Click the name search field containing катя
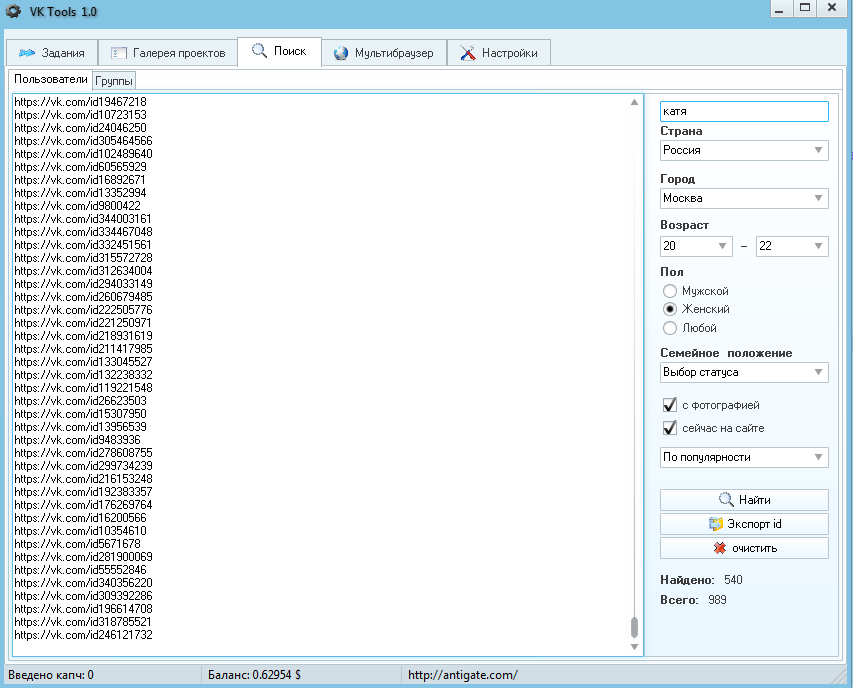 [x=744, y=111]
